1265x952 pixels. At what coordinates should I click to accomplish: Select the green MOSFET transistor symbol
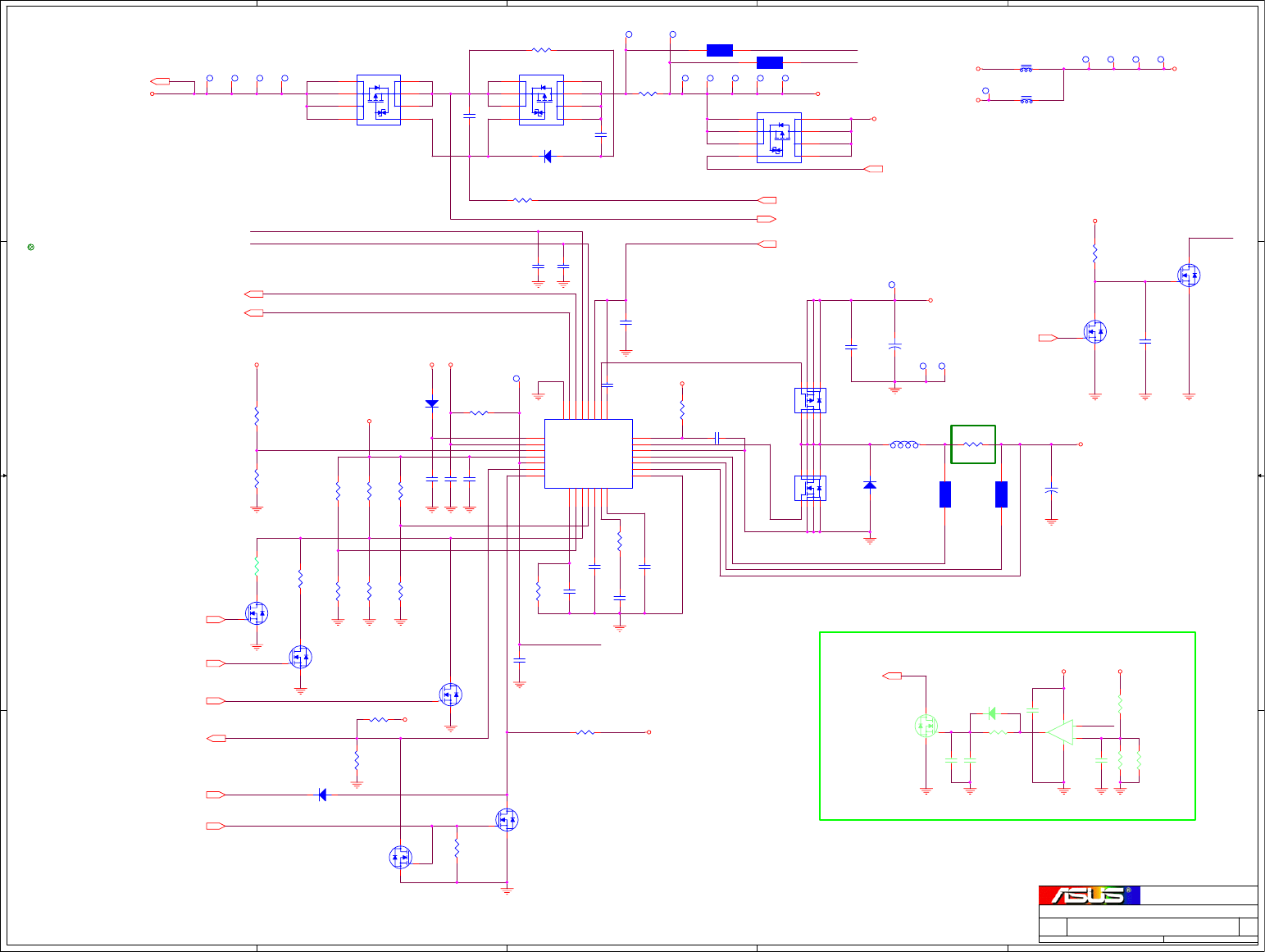(926, 726)
